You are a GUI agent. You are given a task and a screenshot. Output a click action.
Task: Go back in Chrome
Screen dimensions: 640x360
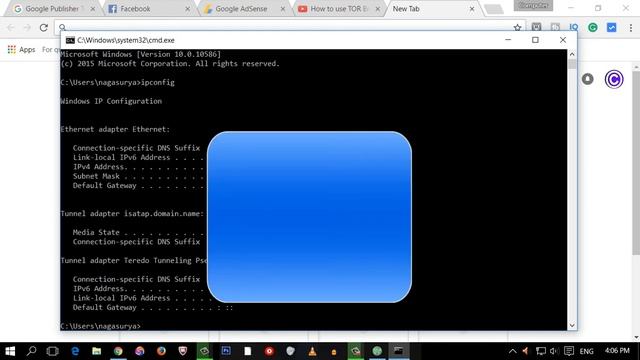pos(11,27)
